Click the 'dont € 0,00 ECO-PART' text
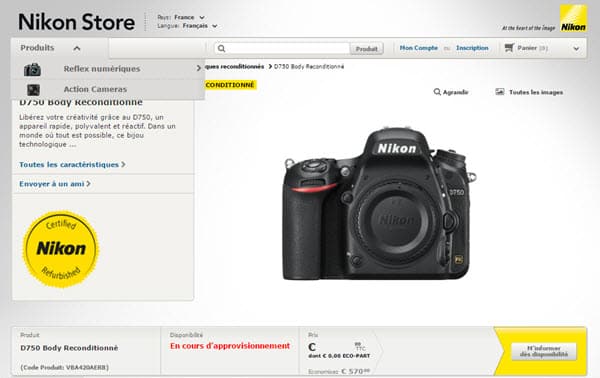The width and height of the screenshot is (600, 378). tap(339, 356)
